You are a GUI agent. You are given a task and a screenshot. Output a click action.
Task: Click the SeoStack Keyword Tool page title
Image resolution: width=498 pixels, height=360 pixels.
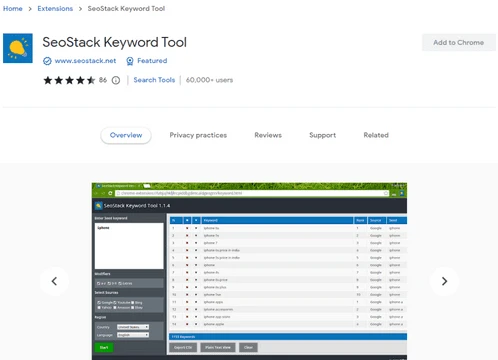[x=114, y=42]
